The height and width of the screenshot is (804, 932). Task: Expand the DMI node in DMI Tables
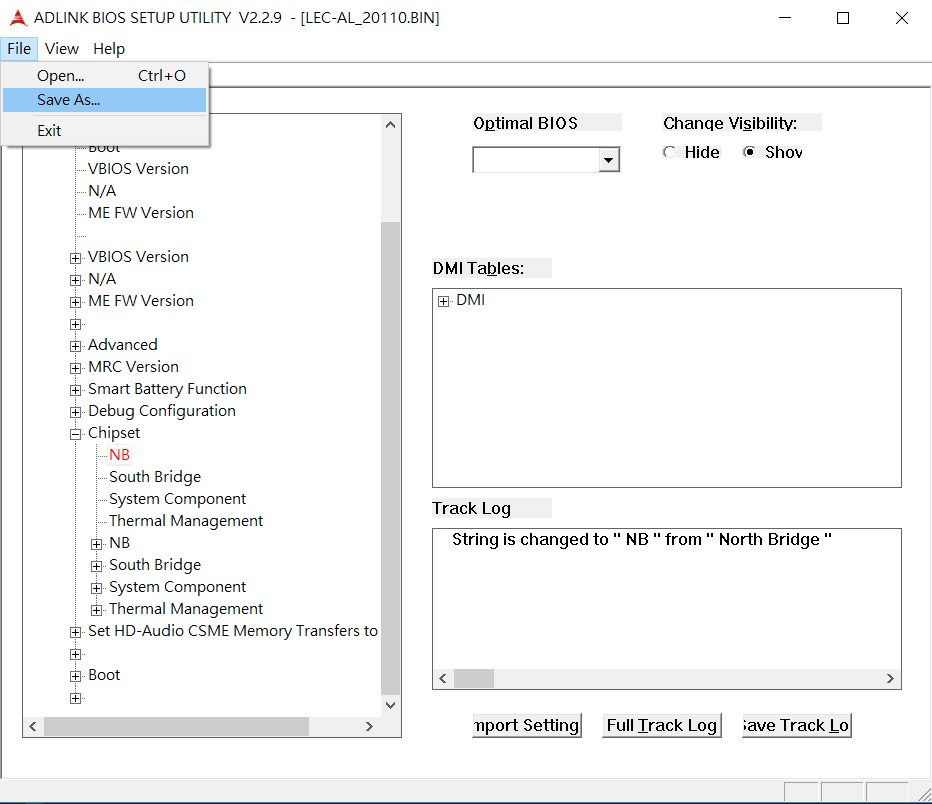pos(443,302)
